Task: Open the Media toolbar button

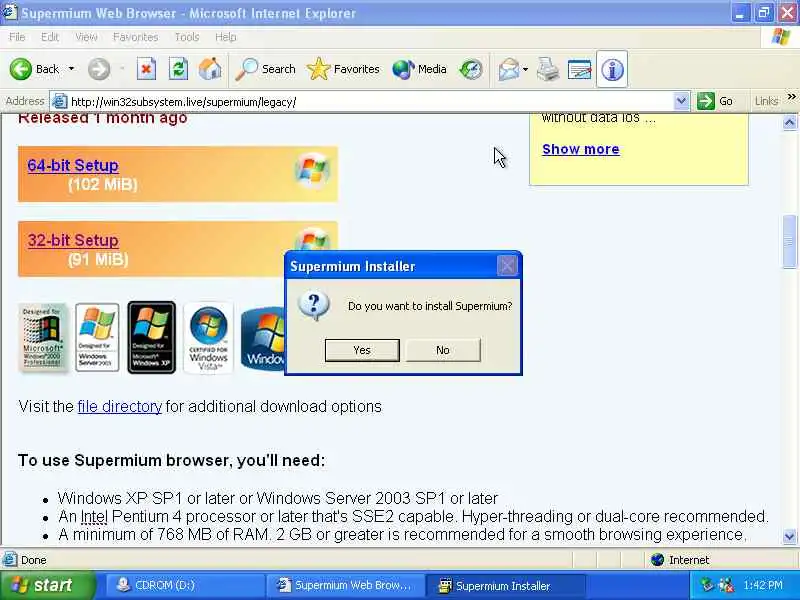Action: (419, 69)
